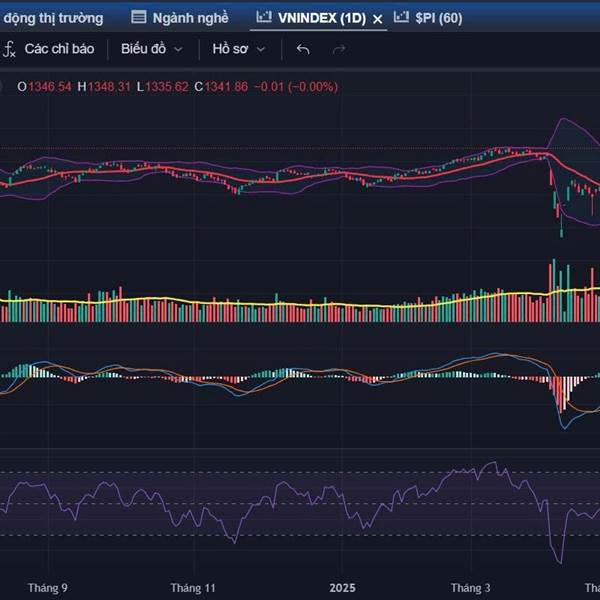Close the VNINDEX (1D) tab
Image resolution: width=600 pixels, height=600 pixels.
coord(377,19)
